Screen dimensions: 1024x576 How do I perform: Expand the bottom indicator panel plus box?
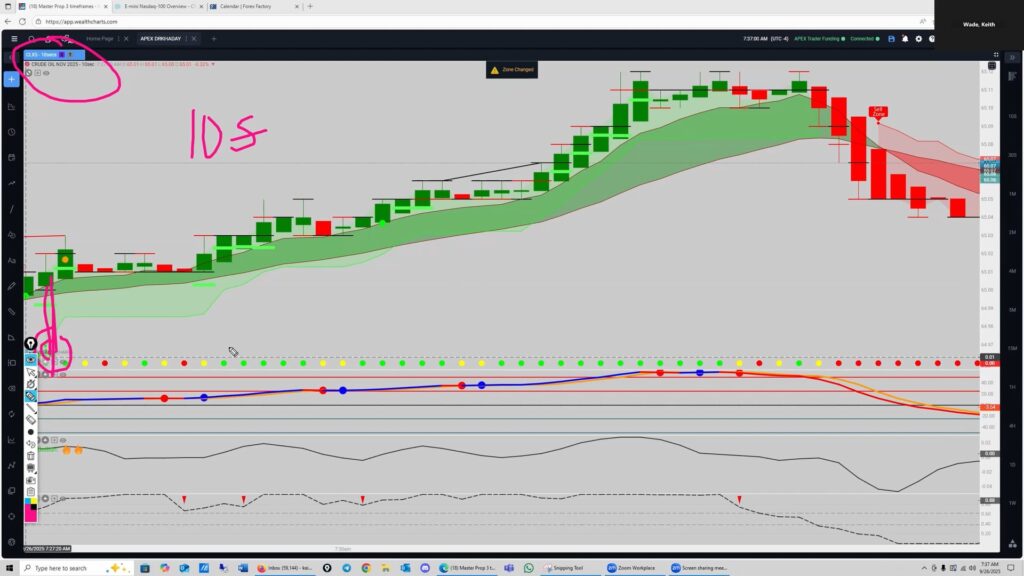53,498
